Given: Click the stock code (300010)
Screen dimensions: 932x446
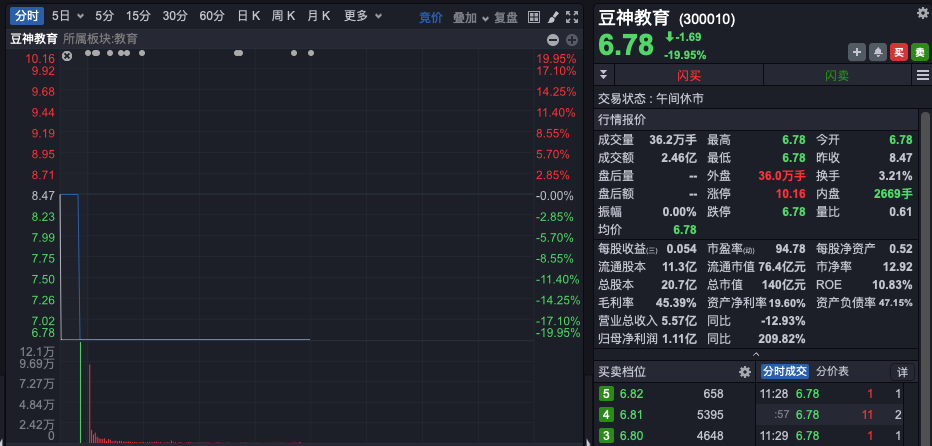Looking at the screenshot, I should pyautogui.click(x=707, y=20).
